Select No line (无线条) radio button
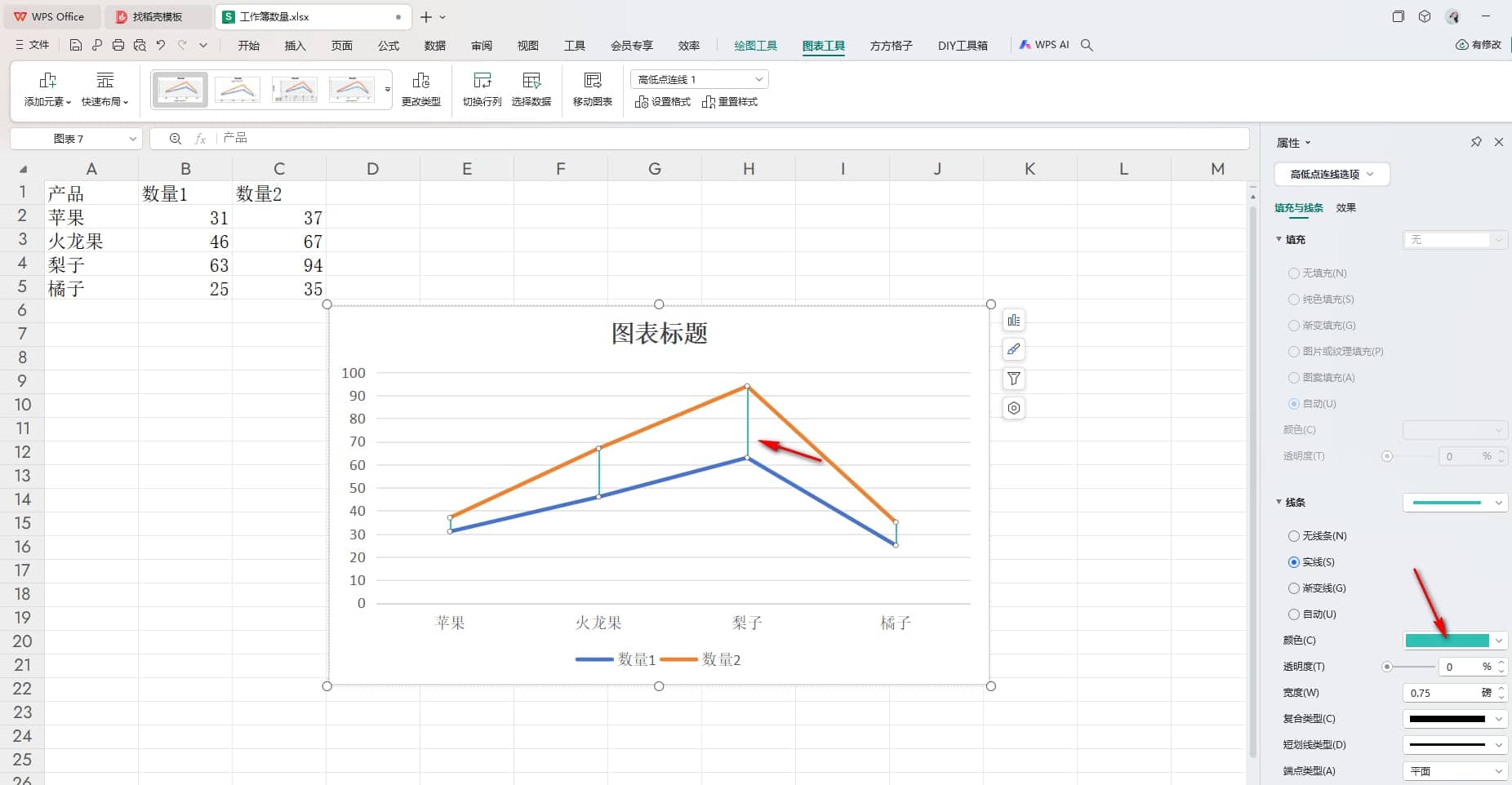 click(x=1293, y=536)
